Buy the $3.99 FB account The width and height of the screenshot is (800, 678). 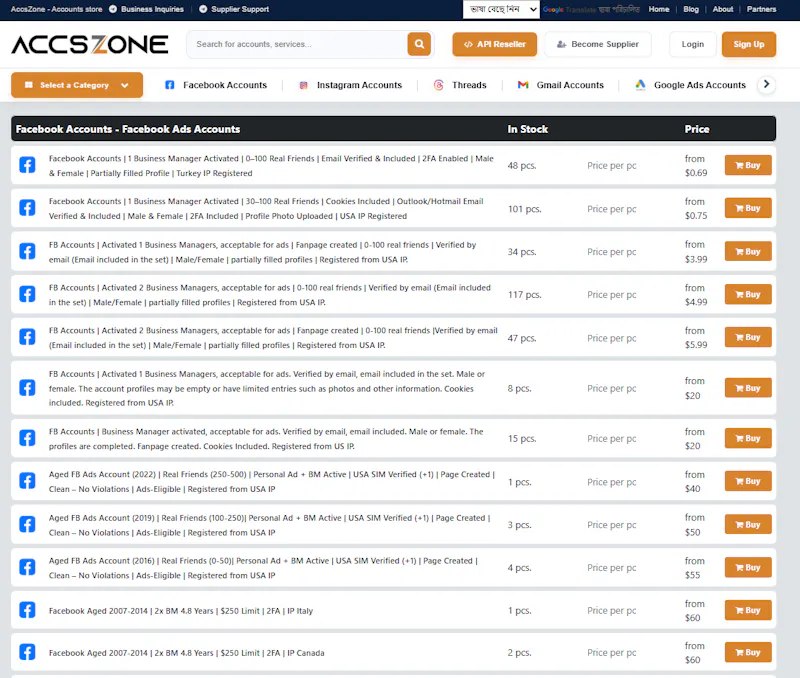(748, 252)
